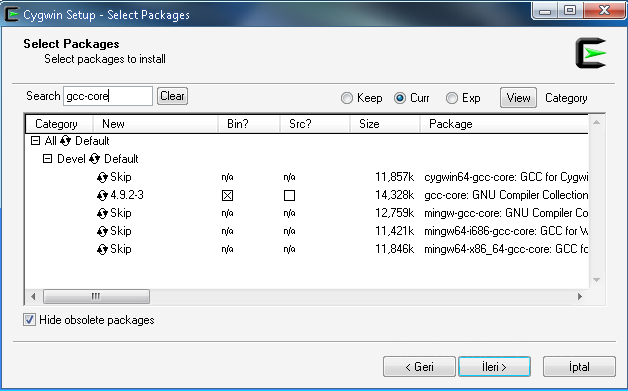
Task: Click the Bin? column header
Action: (249, 124)
